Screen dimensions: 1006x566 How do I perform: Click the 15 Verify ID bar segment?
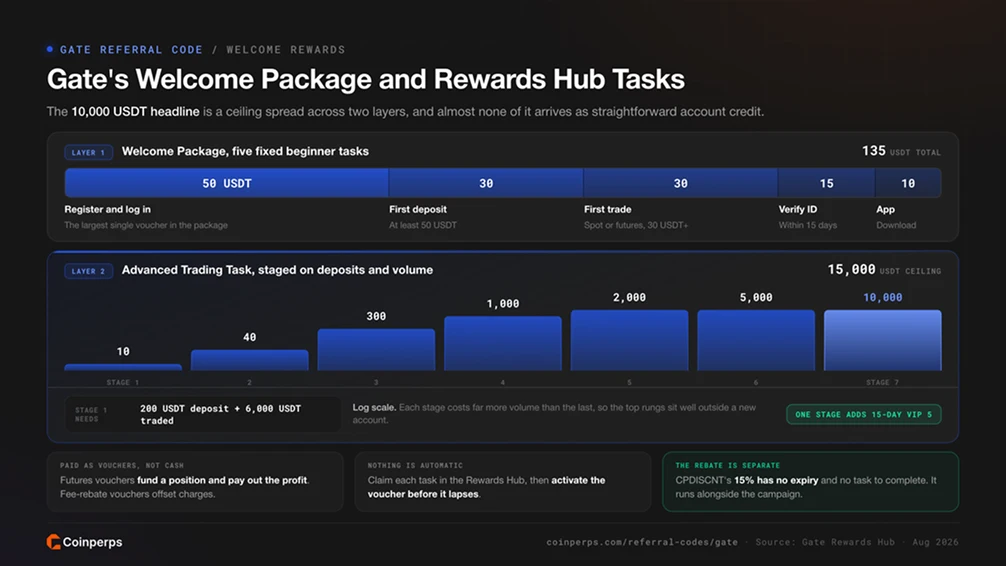click(826, 184)
